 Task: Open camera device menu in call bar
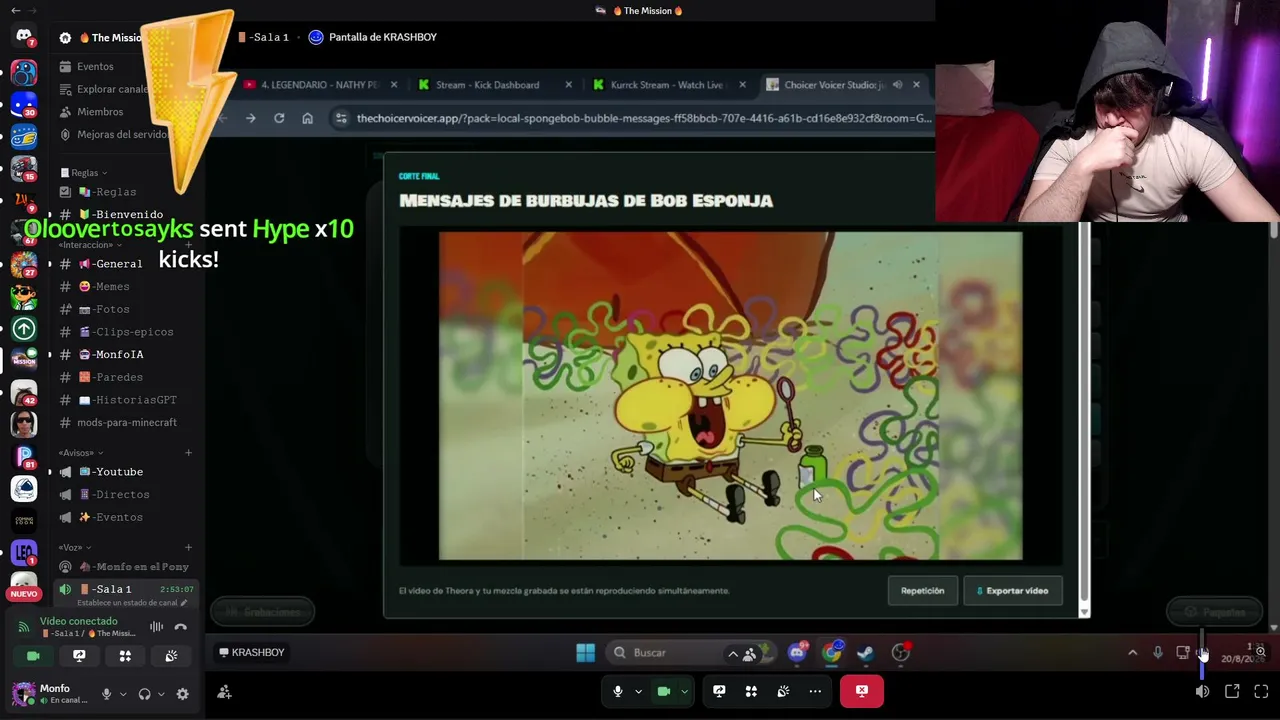[x=684, y=691]
